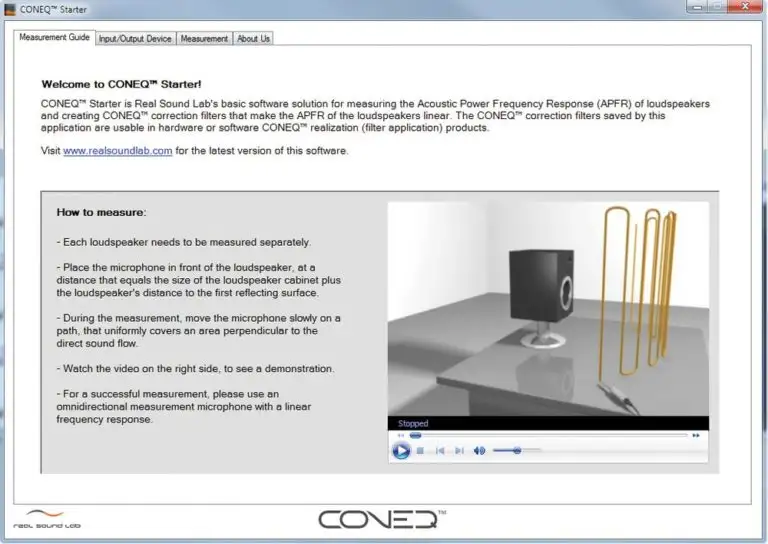Image resolution: width=768 pixels, height=544 pixels.
Task: Click the 'Welcome to CONEQ™ Starter!' heading
Action: (x=121, y=84)
